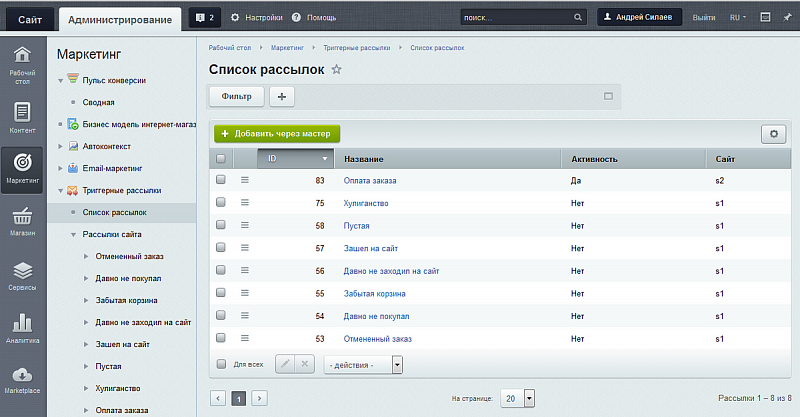Toggle the Для всех checkbox
Viewport: 800px width, 417px height.
click(221, 364)
